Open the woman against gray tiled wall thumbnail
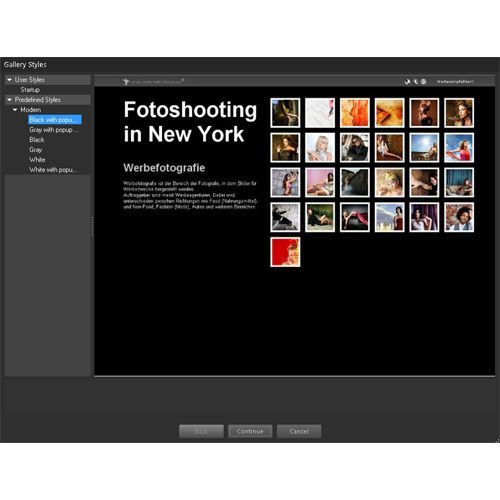 [x=285, y=182]
